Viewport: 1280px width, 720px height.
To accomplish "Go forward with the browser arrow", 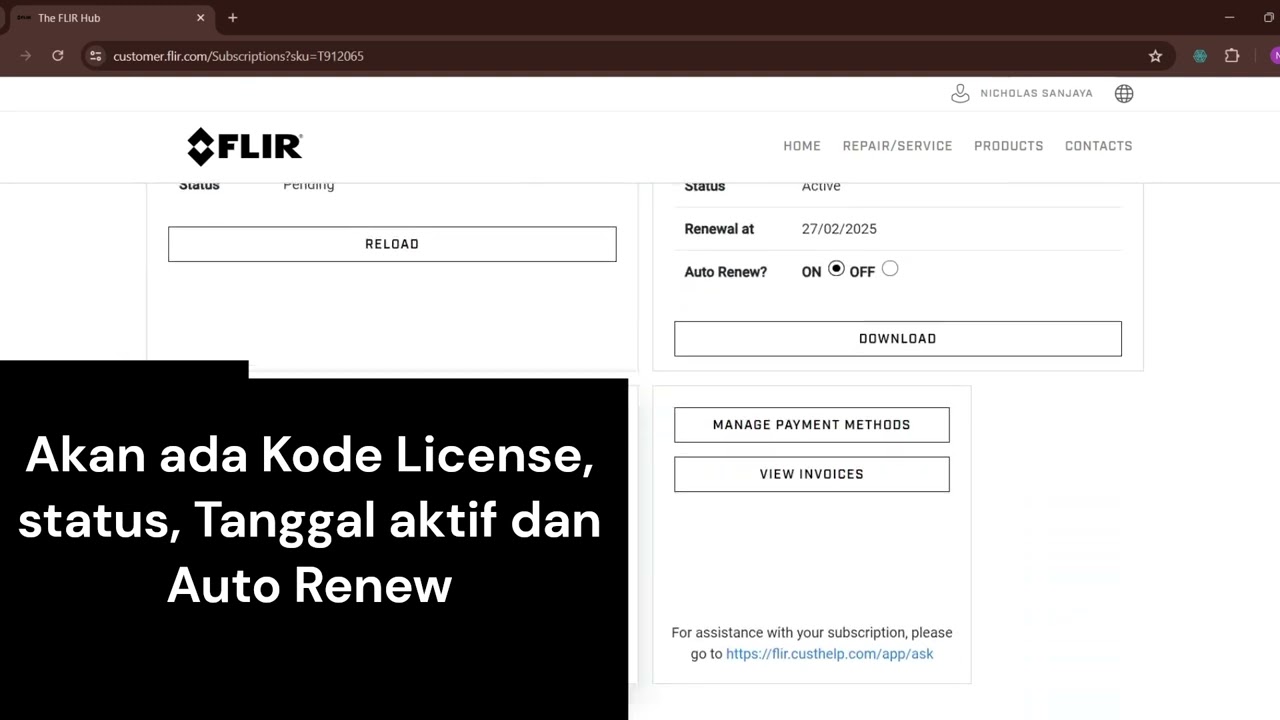I will 26,56.
